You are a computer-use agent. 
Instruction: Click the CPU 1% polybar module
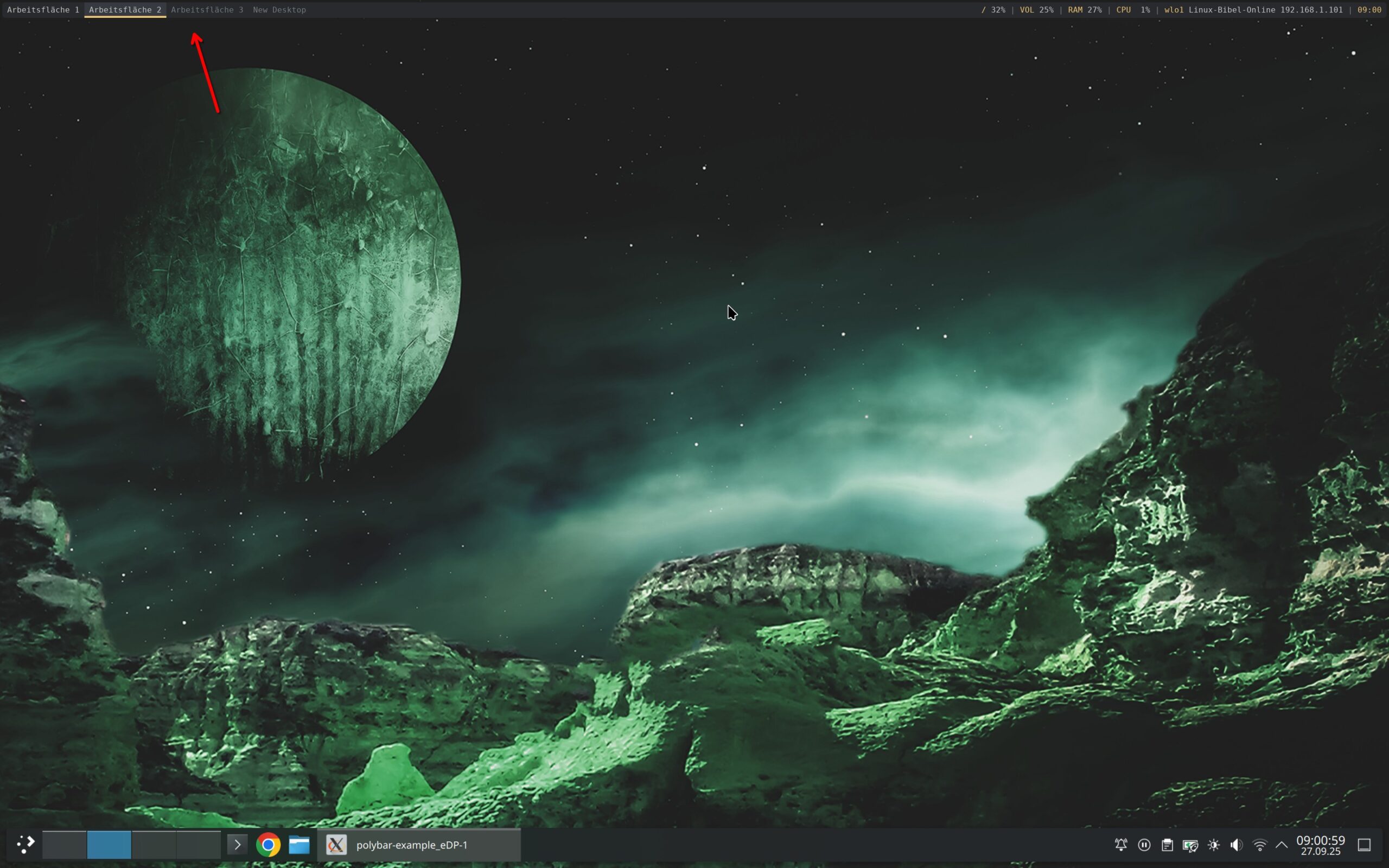[x=1133, y=10]
